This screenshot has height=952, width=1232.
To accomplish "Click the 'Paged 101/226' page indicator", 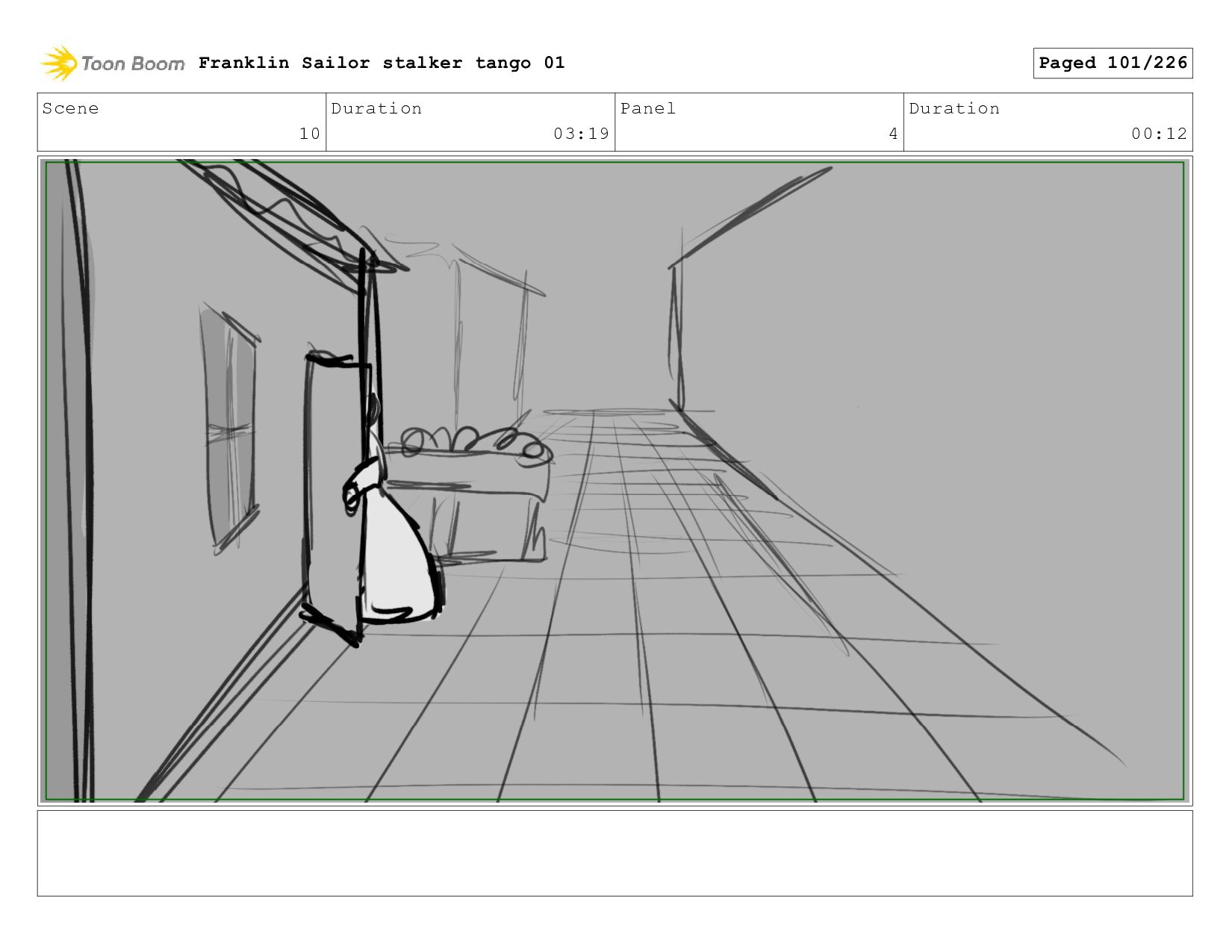I will 1113,63.
